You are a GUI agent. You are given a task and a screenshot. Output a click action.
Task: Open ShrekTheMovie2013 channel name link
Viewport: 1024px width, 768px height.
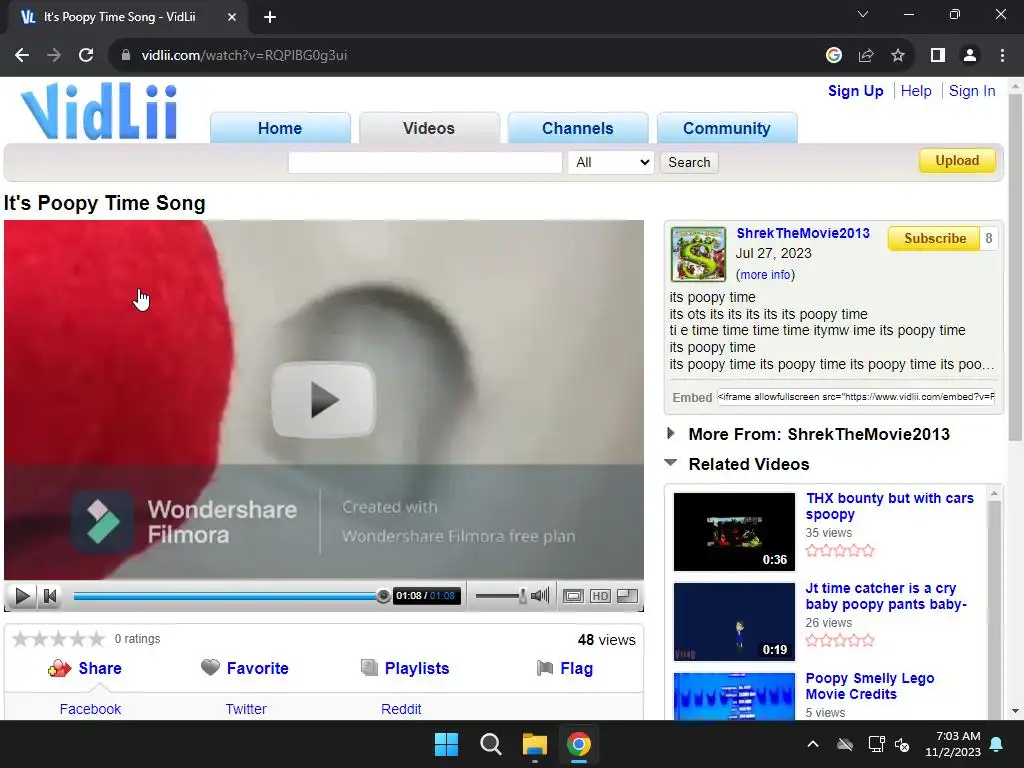(803, 233)
